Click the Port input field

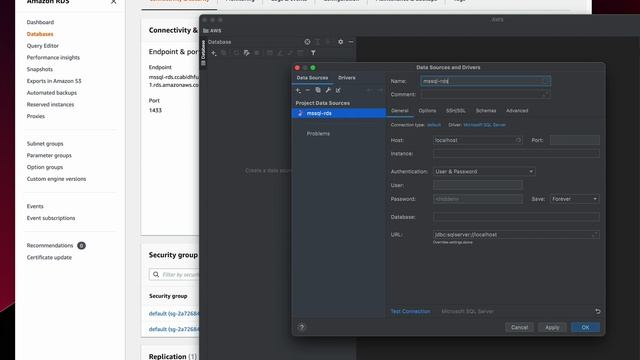pyautogui.click(x=574, y=140)
